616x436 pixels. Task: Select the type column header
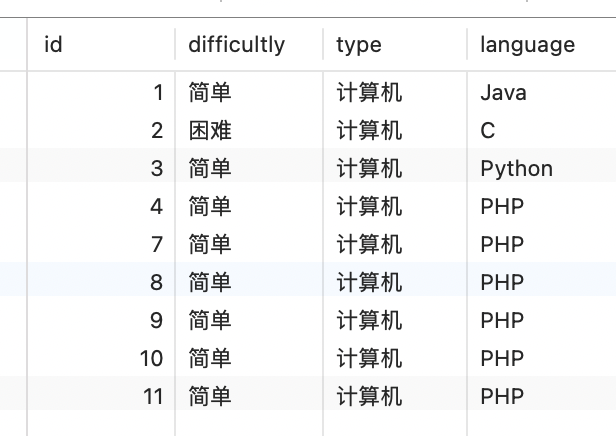tap(395, 44)
